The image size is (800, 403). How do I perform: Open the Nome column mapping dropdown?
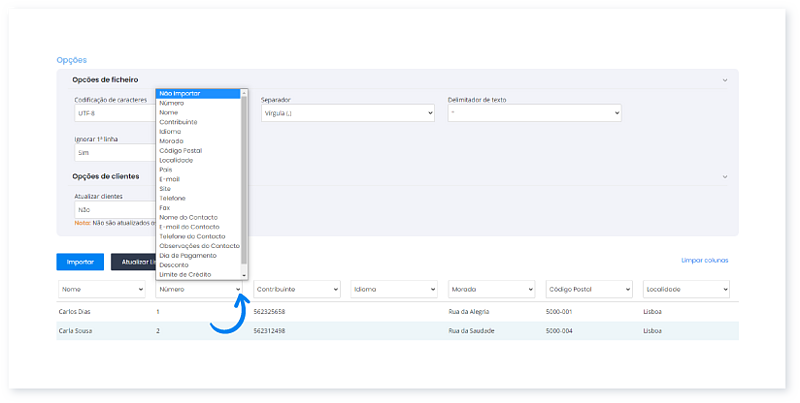[x=101, y=289]
